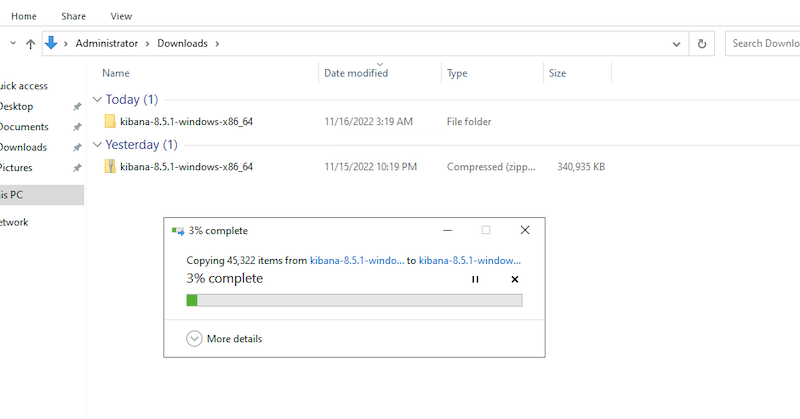Open the source kibana-8.5.1-windo... link
800x419 pixels.
357,260
